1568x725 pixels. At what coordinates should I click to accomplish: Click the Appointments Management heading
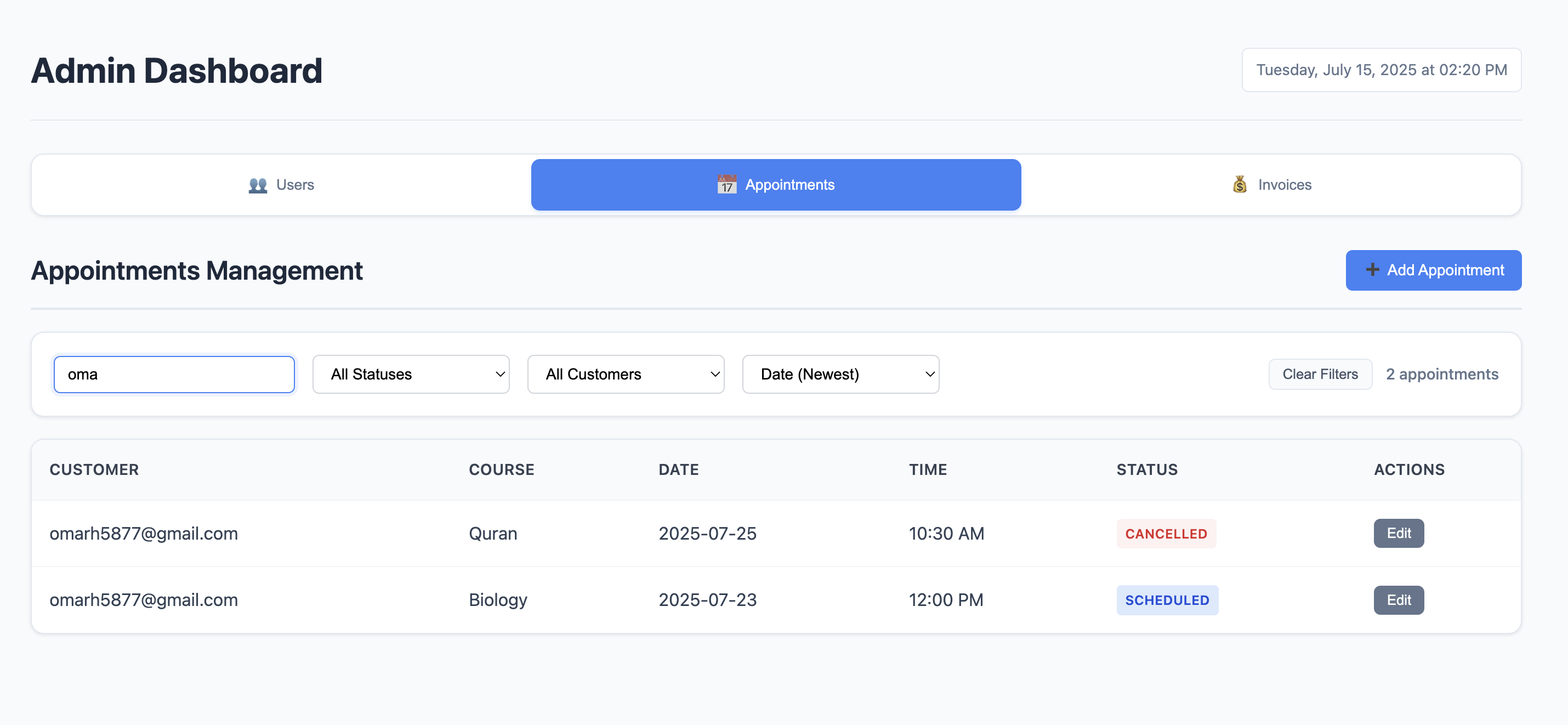click(197, 271)
